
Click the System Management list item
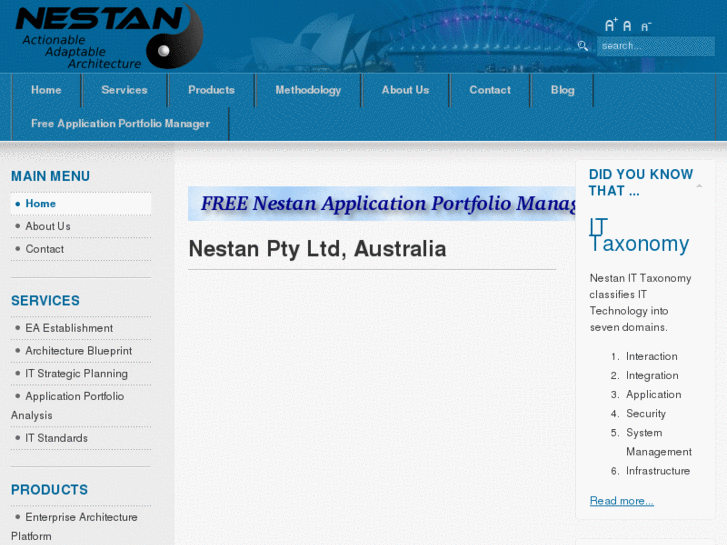[x=659, y=442]
